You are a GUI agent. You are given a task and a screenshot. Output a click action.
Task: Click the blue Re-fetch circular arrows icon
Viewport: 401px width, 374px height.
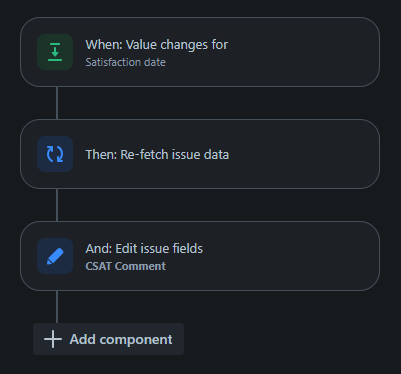pyautogui.click(x=55, y=154)
